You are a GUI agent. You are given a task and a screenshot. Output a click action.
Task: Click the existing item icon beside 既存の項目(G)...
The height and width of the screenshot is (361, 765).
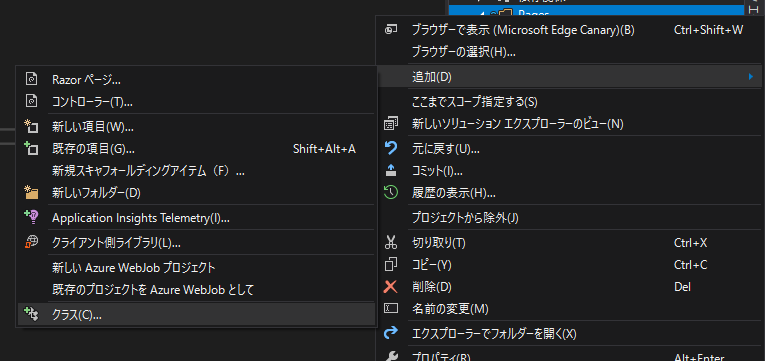coord(31,148)
